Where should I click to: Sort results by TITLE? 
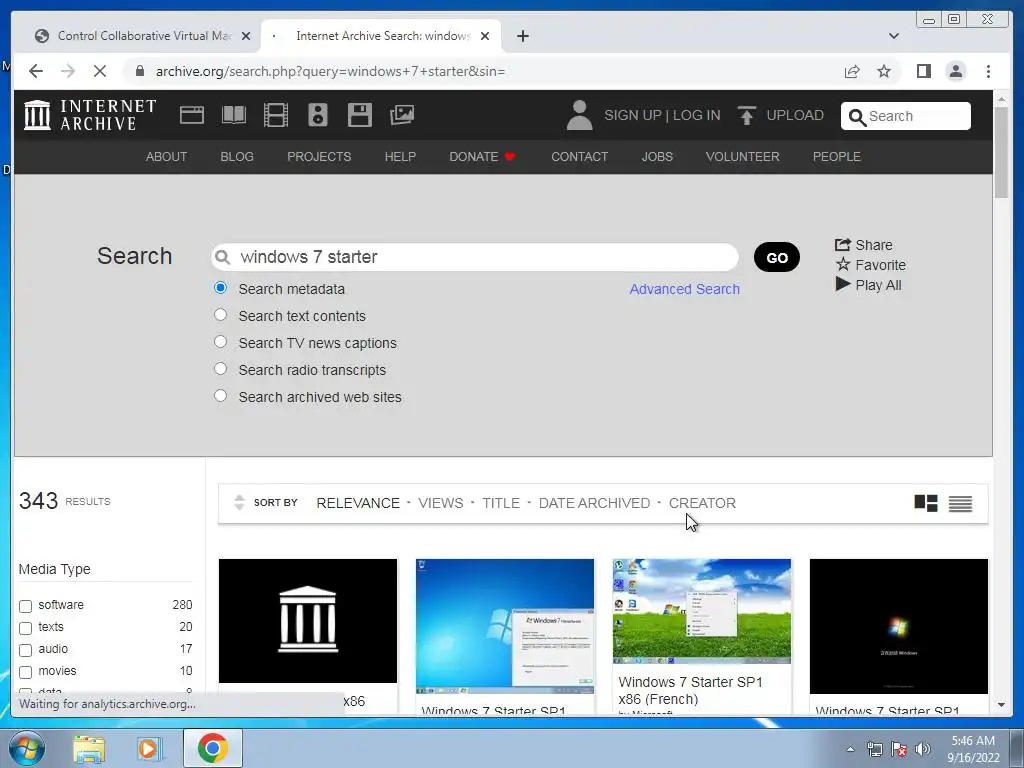tap(501, 503)
